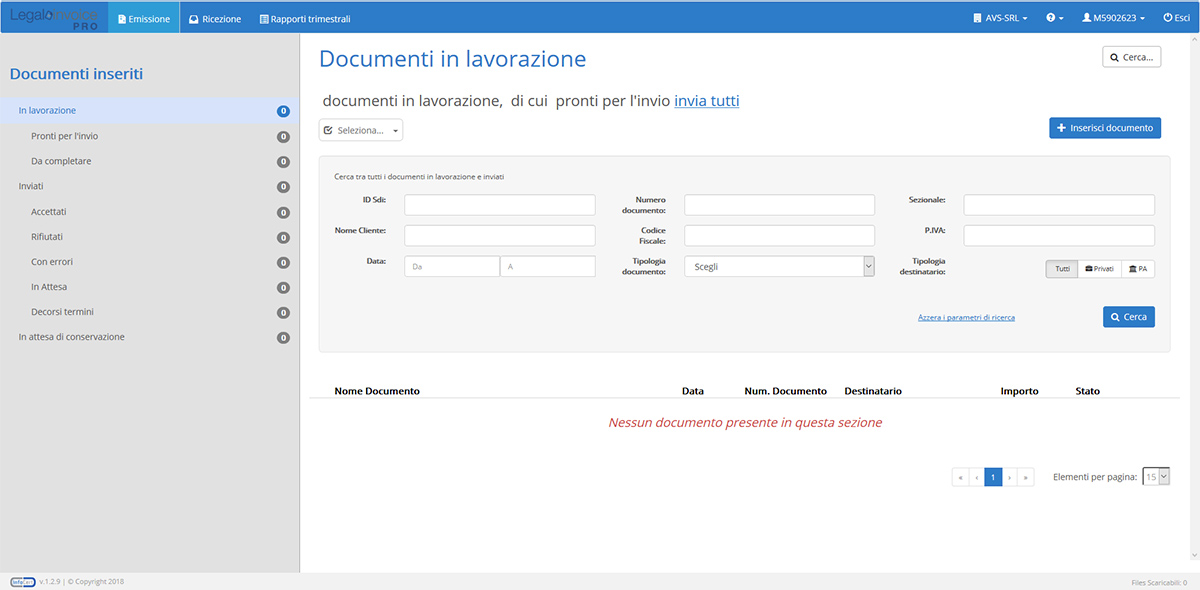This screenshot has width=1200, height=590.
Task: Keep Tutti selected for Tipologia destinatario
Action: pyautogui.click(x=1061, y=268)
